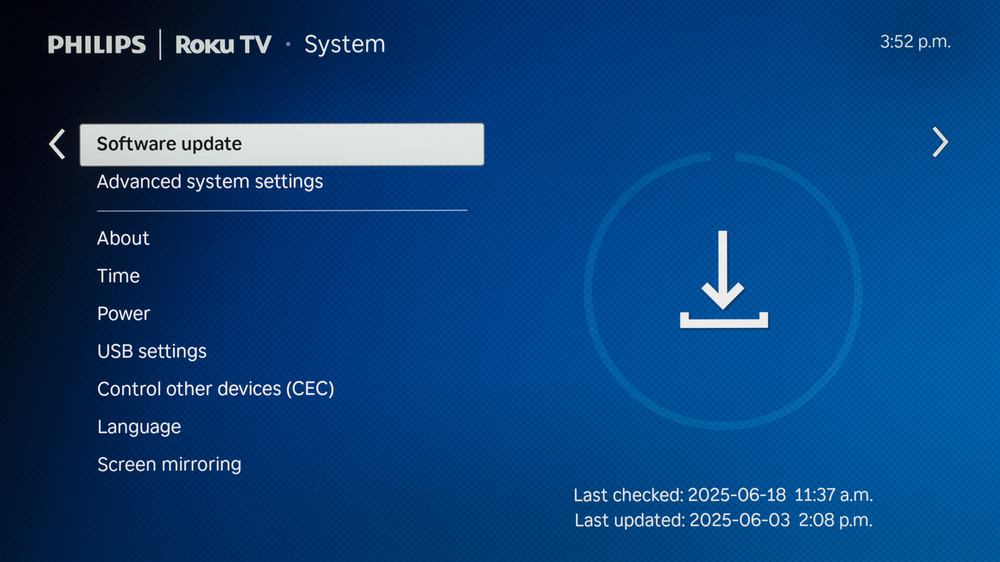Open Advanced system settings
The image size is (1000, 562).
coord(210,182)
